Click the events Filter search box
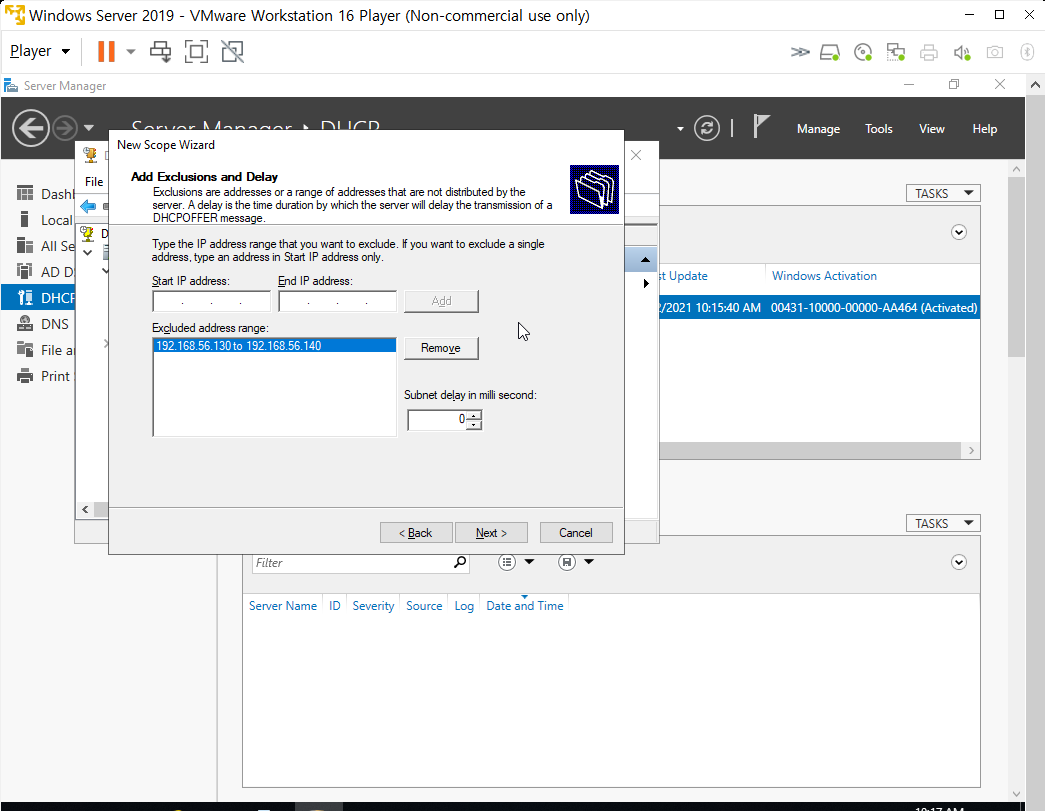The width and height of the screenshot is (1045, 811). click(x=351, y=563)
